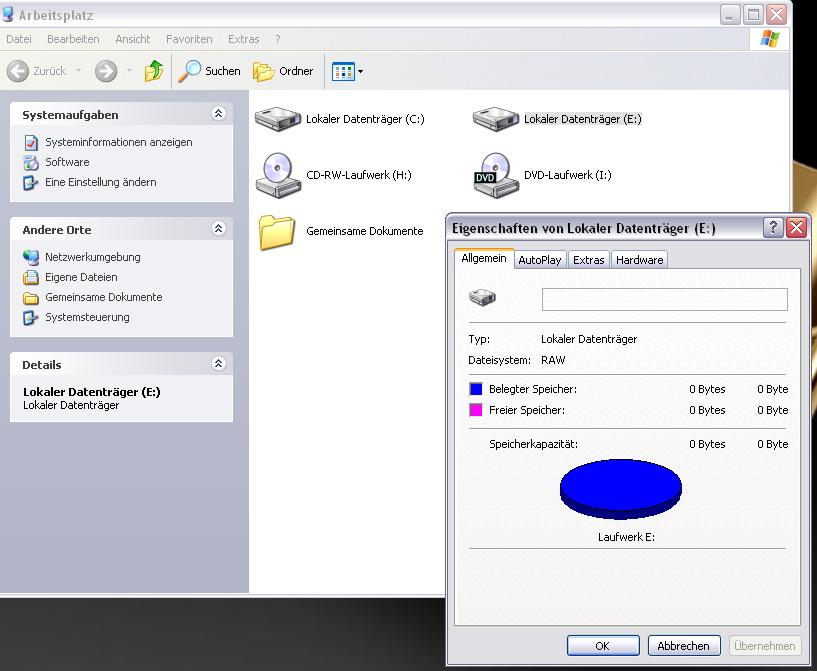Click the Arbeitsplatz title bar icon

pyautogui.click(x=8, y=15)
